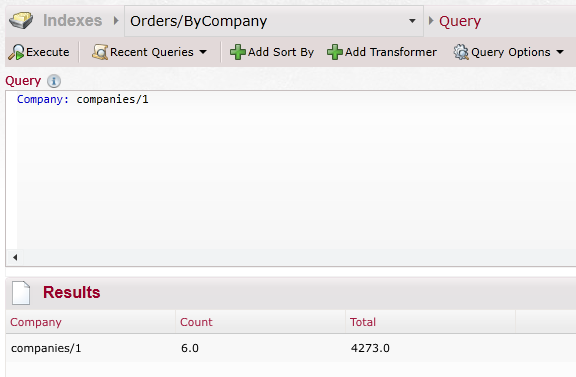576x377 pixels.
Task: Click the Add Sort By button
Action: 272,52
